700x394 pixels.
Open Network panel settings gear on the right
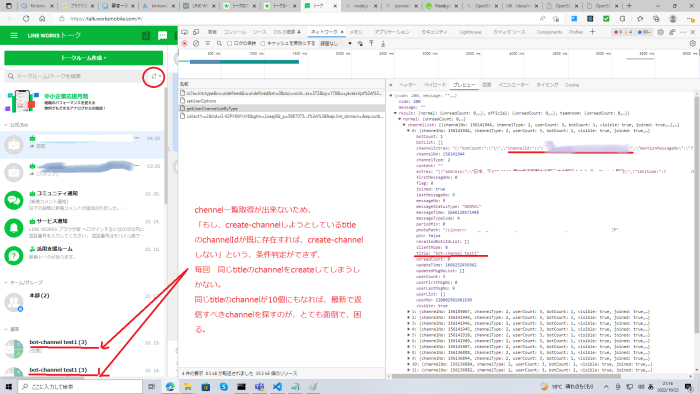[x=692, y=43]
